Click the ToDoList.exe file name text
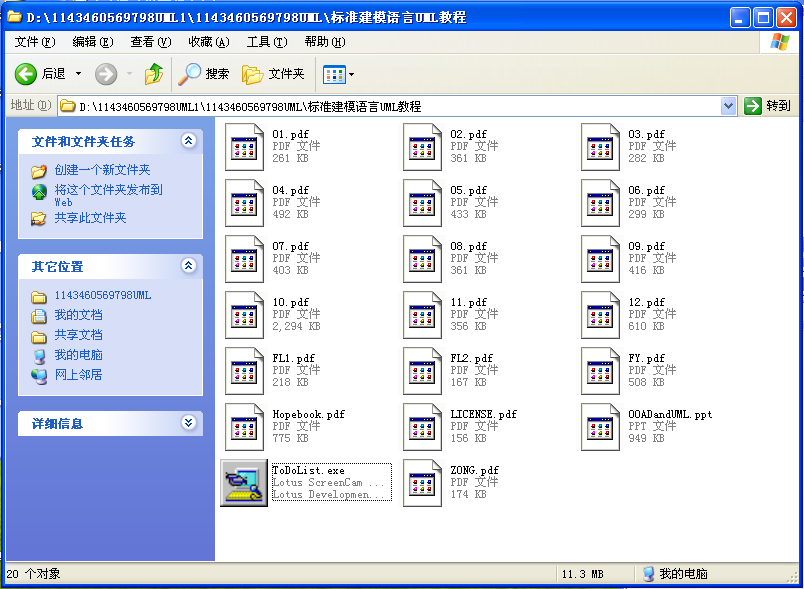The width and height of the screenshot is (804, 589). click(308, 471)
